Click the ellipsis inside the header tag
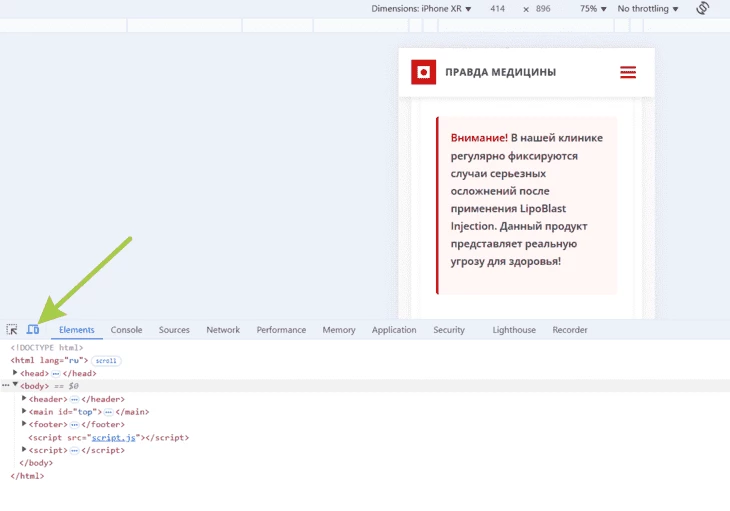Screen dimensions: 730x511 (x=74, y=399)
